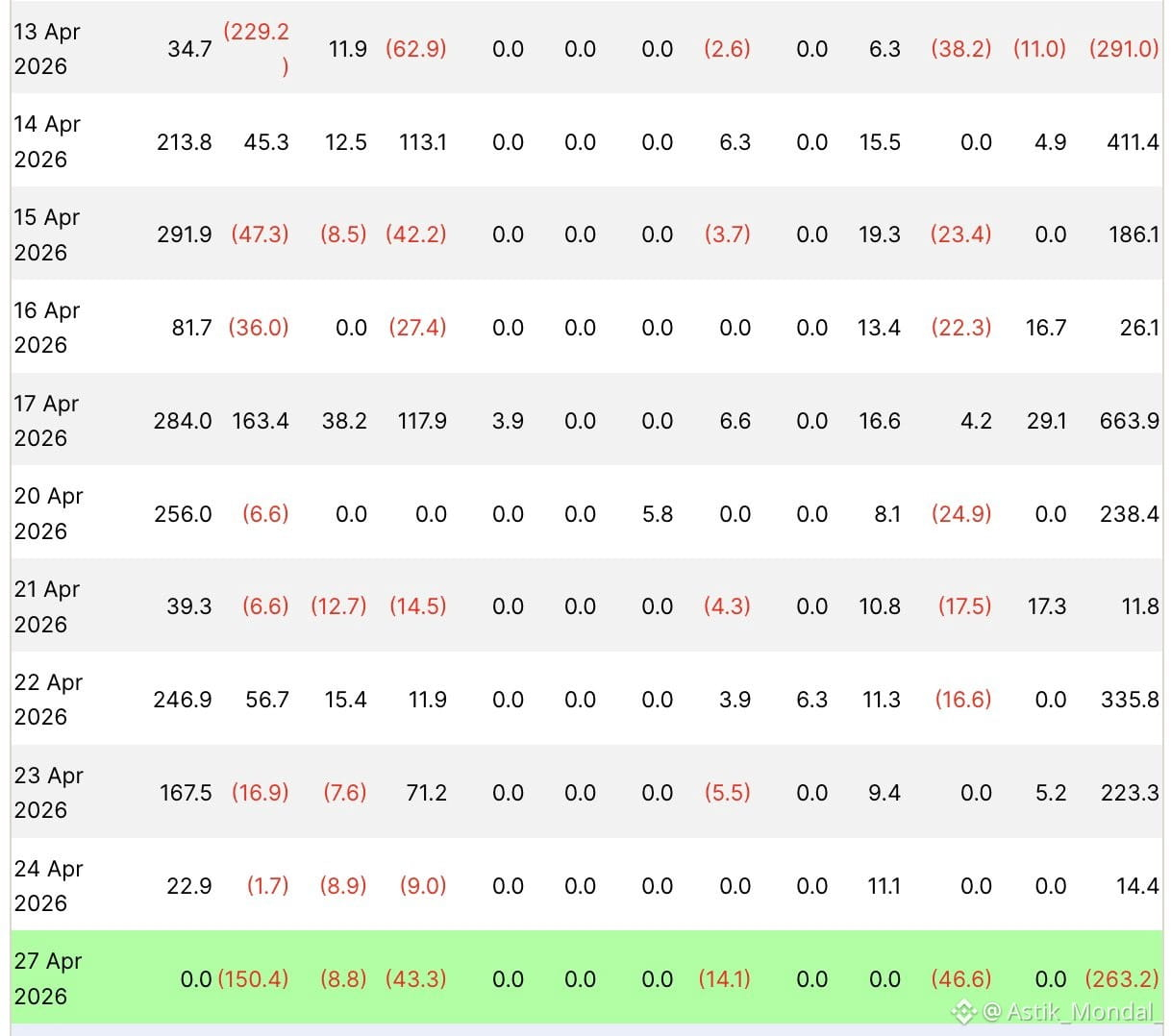The width and height of the screenshot is (1171, 1036).
Task: Click the (263.2) total for 27 Apr
Action: coord(1122,978)
